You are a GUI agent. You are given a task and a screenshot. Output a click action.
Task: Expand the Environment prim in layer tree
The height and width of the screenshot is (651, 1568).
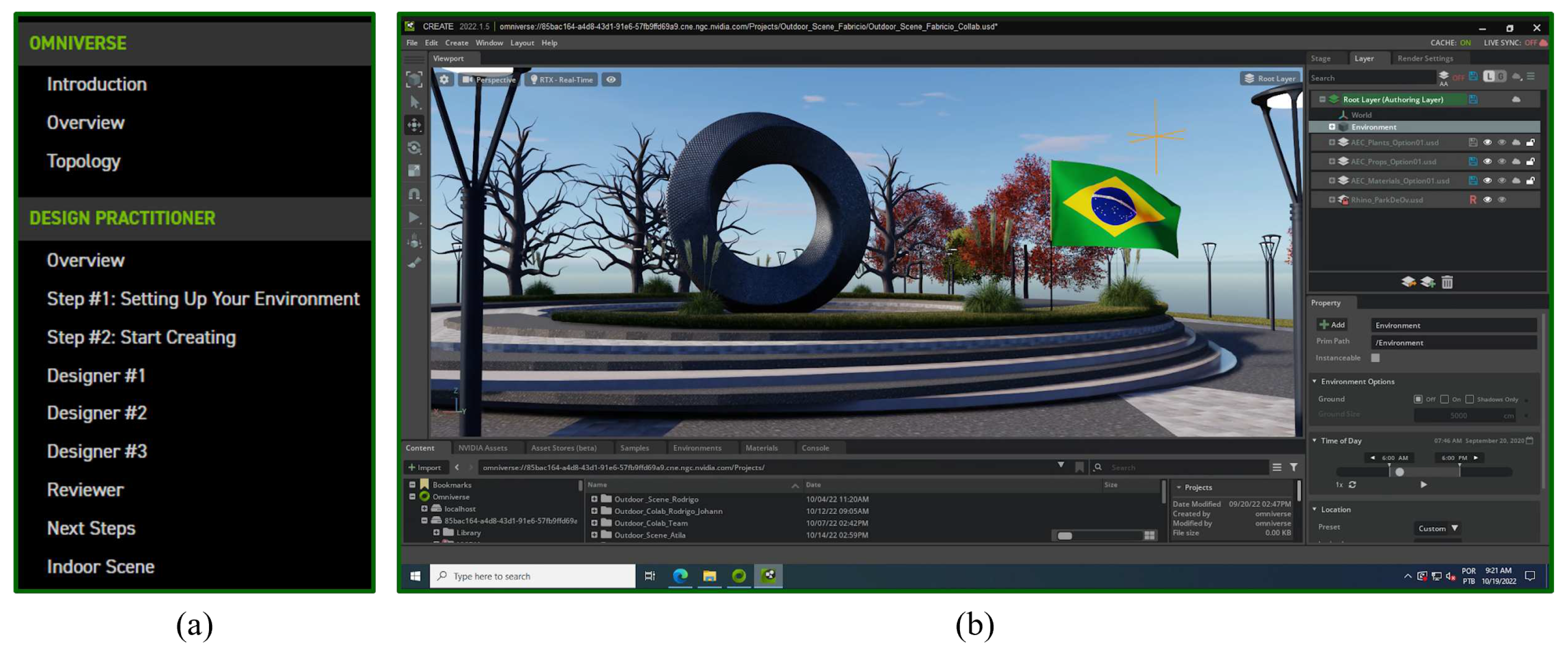[1332, 127]
